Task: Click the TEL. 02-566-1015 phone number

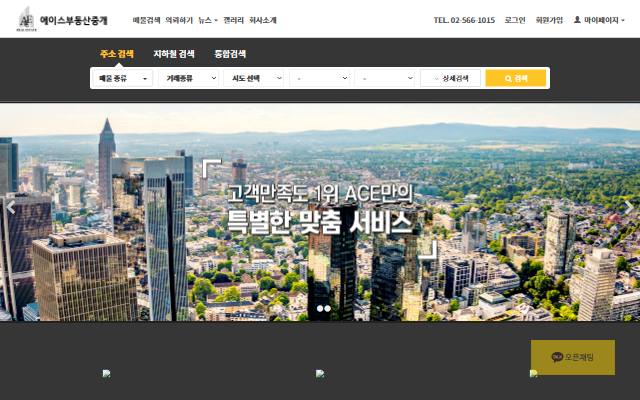Action: point(464,20)
